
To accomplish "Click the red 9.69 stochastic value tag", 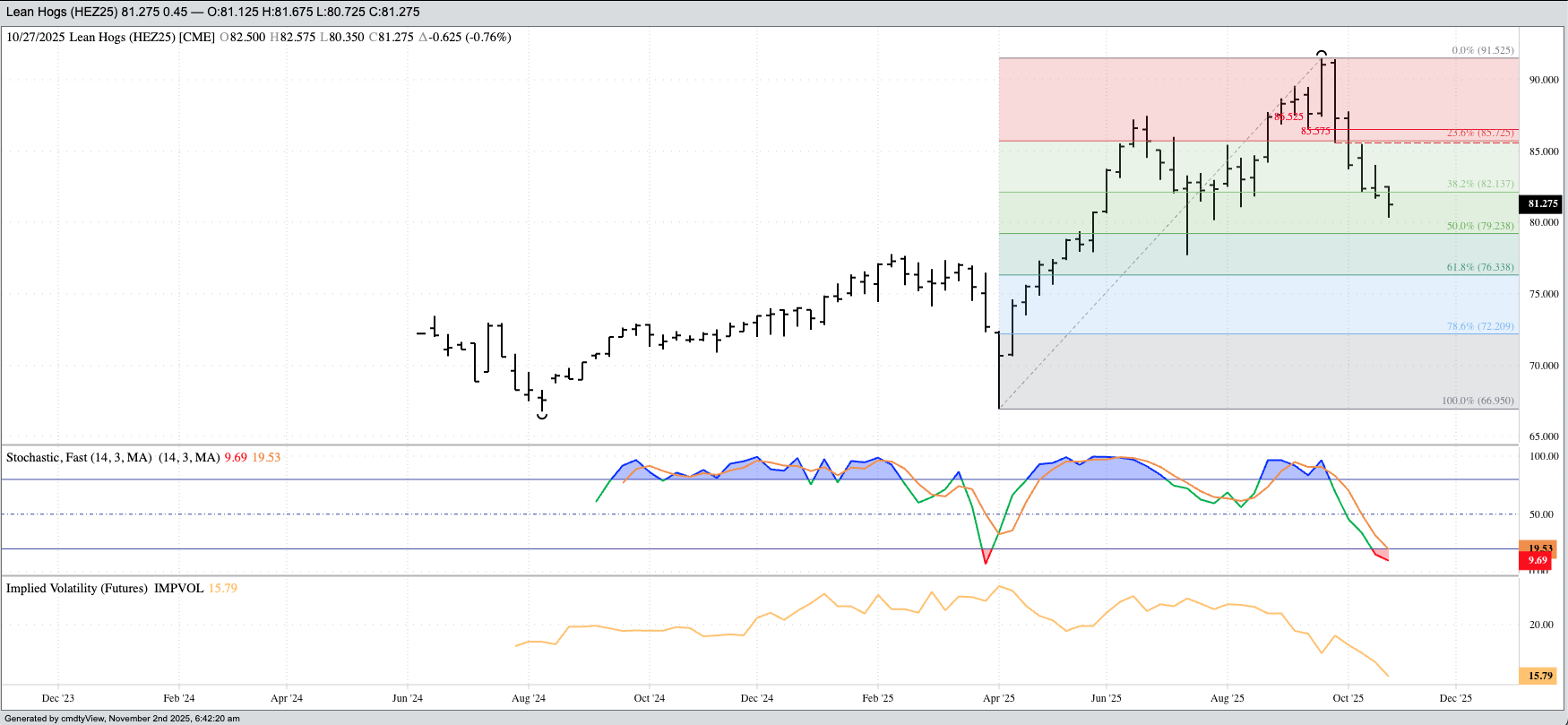I will 1538,561.
